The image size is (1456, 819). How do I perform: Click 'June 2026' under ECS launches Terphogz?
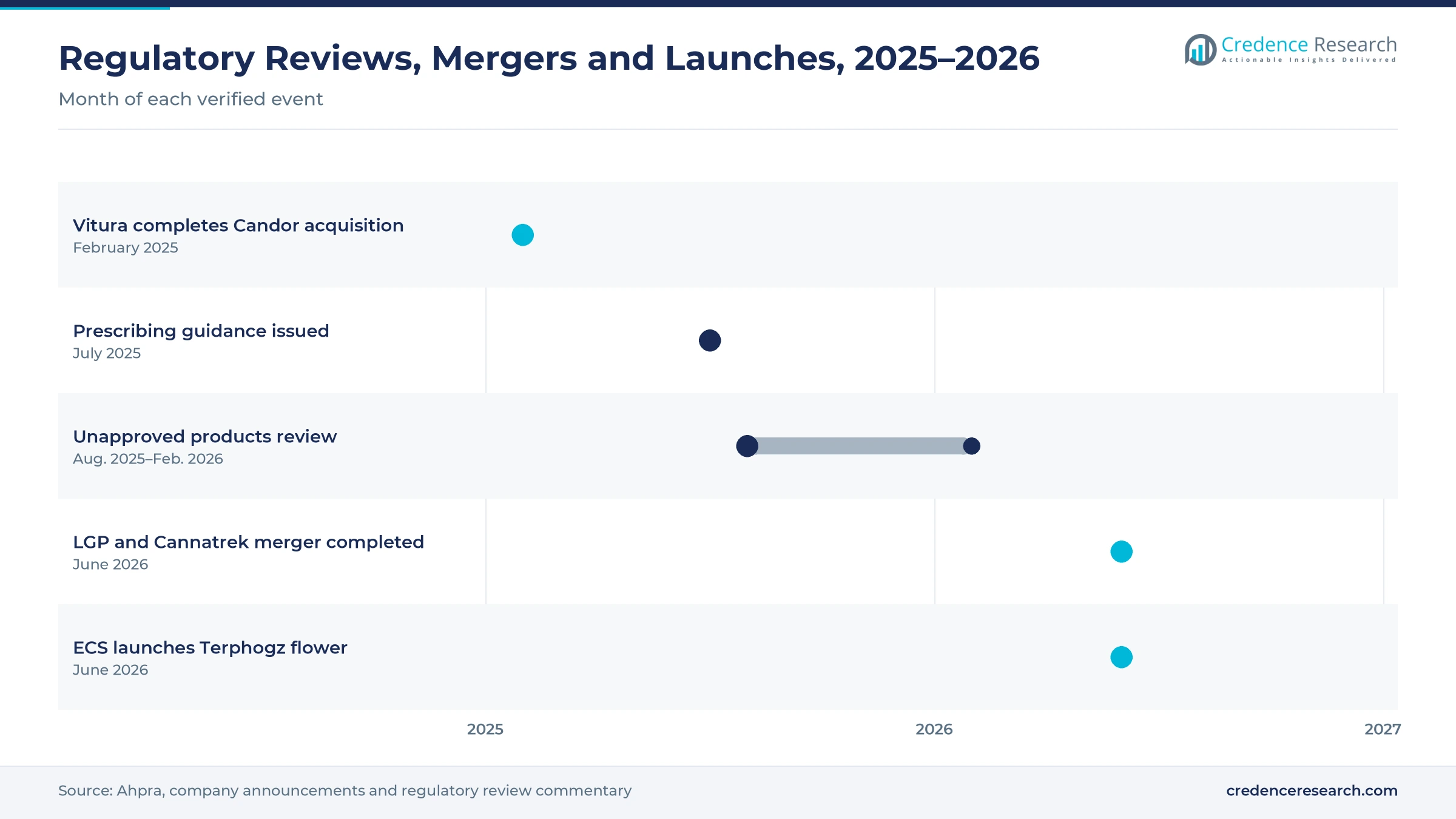(x=110, y=670)
